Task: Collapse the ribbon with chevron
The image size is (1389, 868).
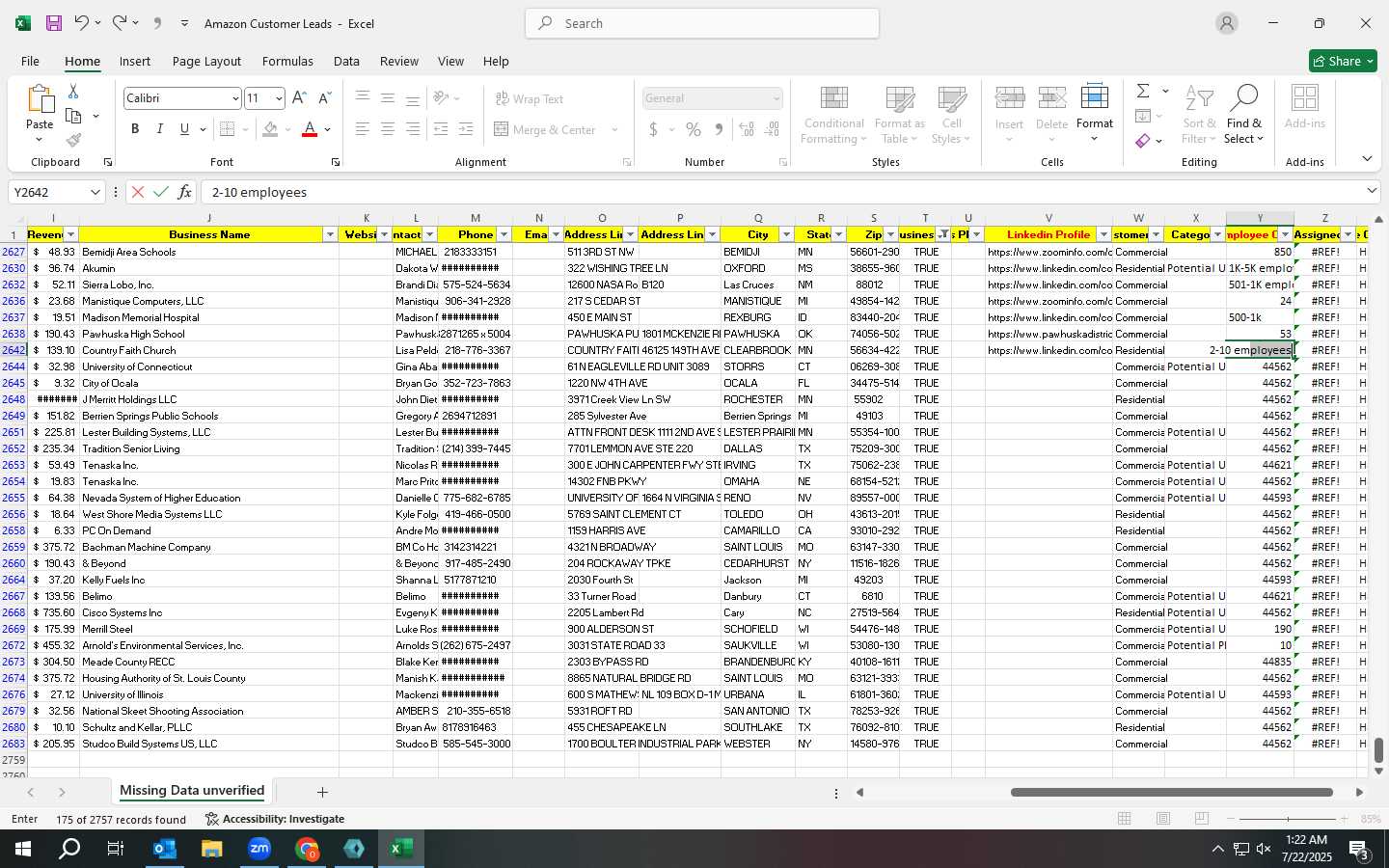Action: pyautogui.click(x=1367, y=158)
